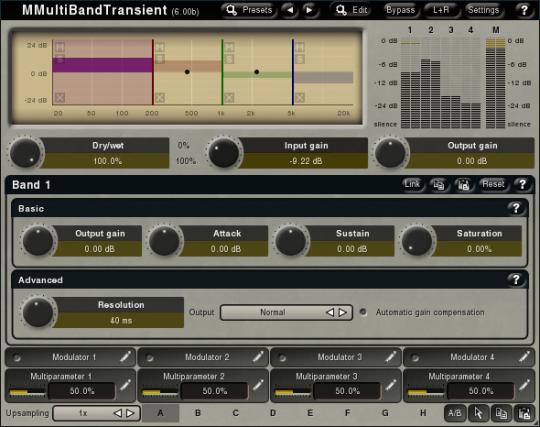Edit Modulator 4 with pencil icon
540x427 pixels.
coord(525,357)
